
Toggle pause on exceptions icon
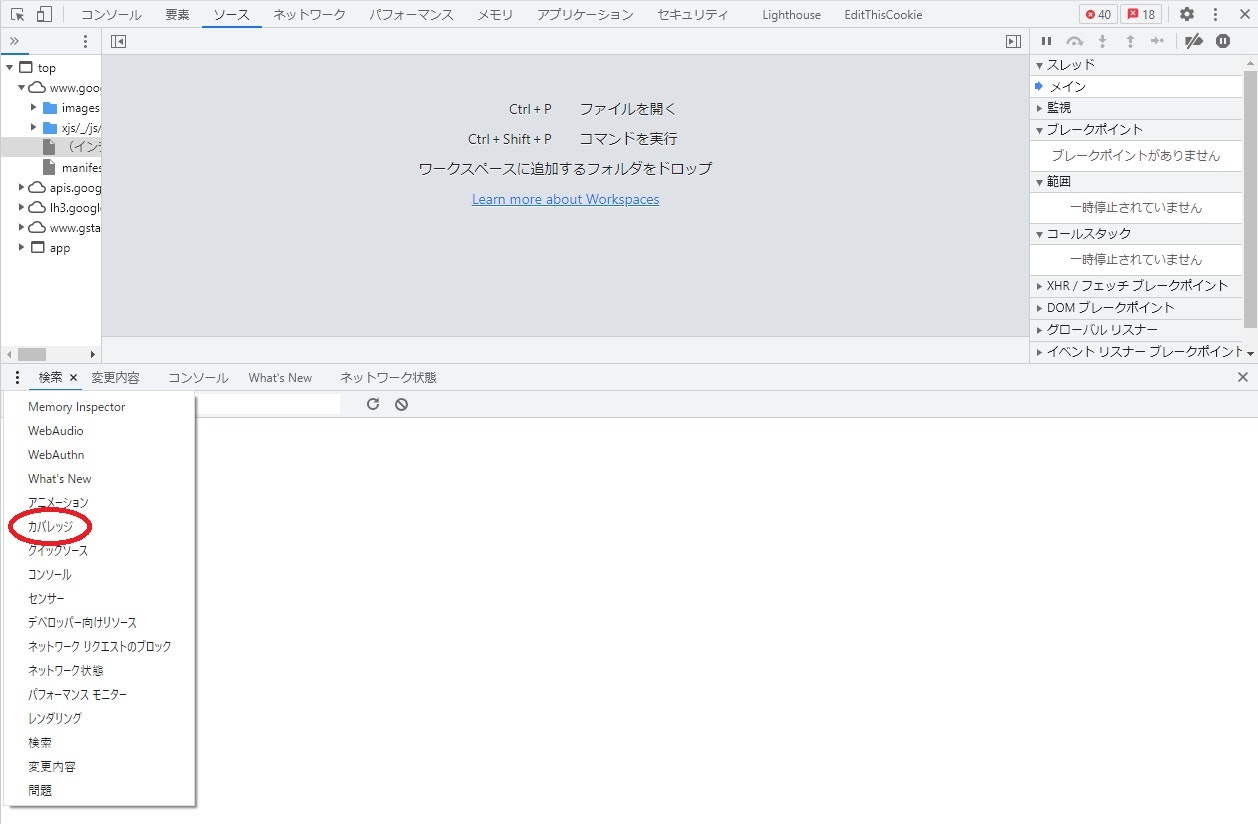tap(1223, 41)
